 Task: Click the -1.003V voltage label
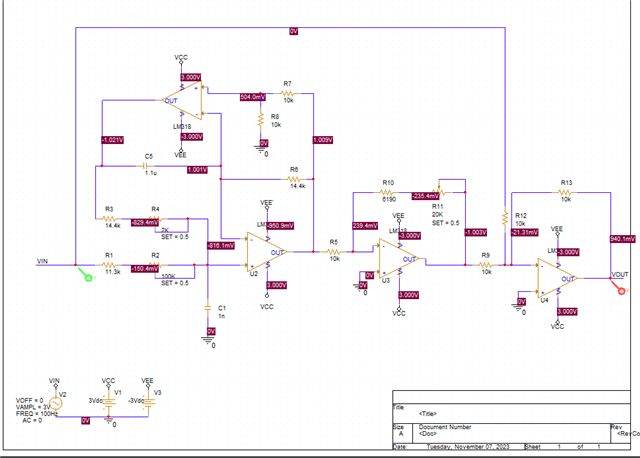tap(476, 232)
